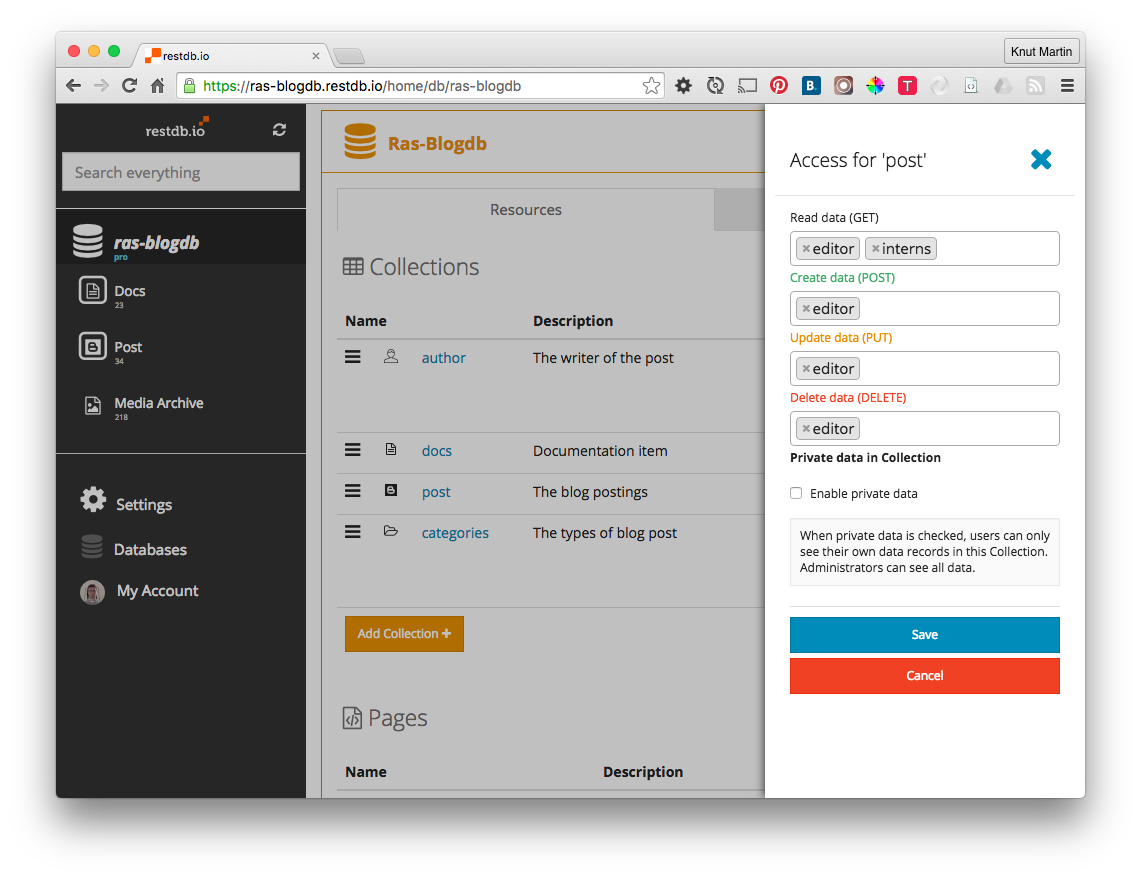Click the cast screen extension icon
Viewport: 1141px width, 878px height.
(x=747, y=86)
